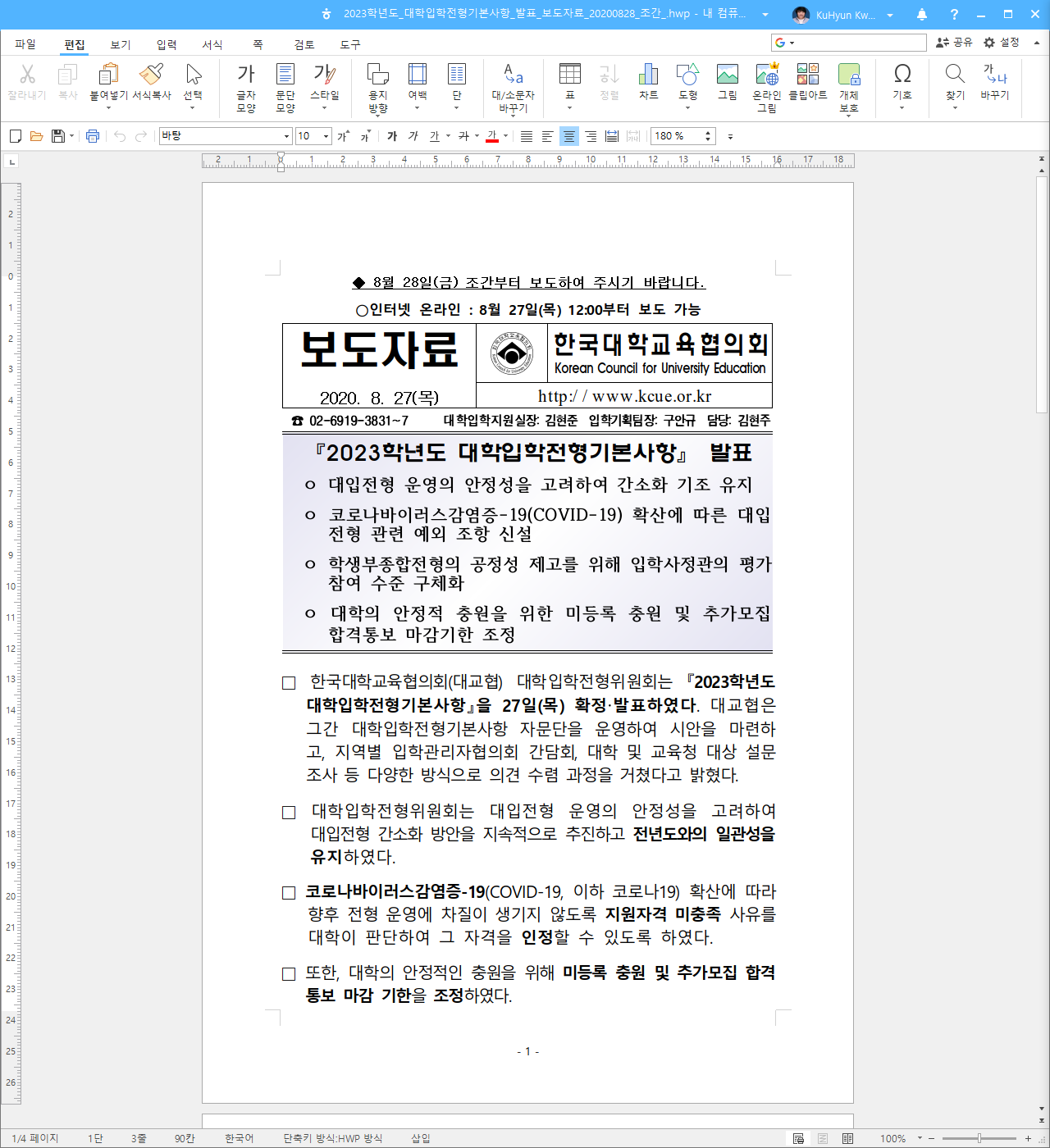
Task: Expand the toolbar overflow options arrow
Action: point(730,136)
